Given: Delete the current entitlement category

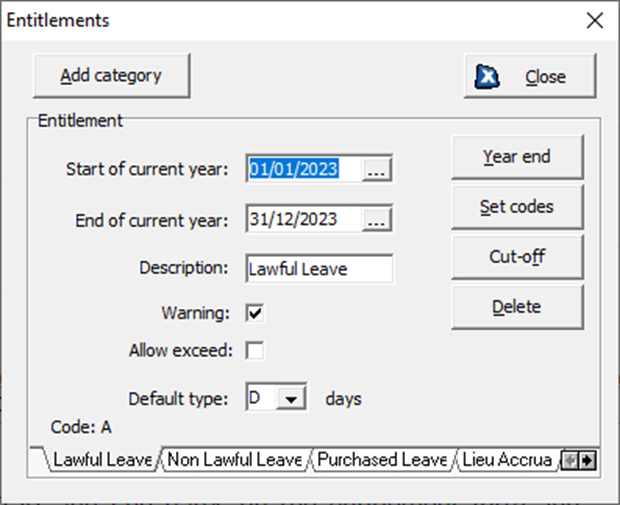Looking at the screenshot, I should pyautogui.click(x=516, y=307).
